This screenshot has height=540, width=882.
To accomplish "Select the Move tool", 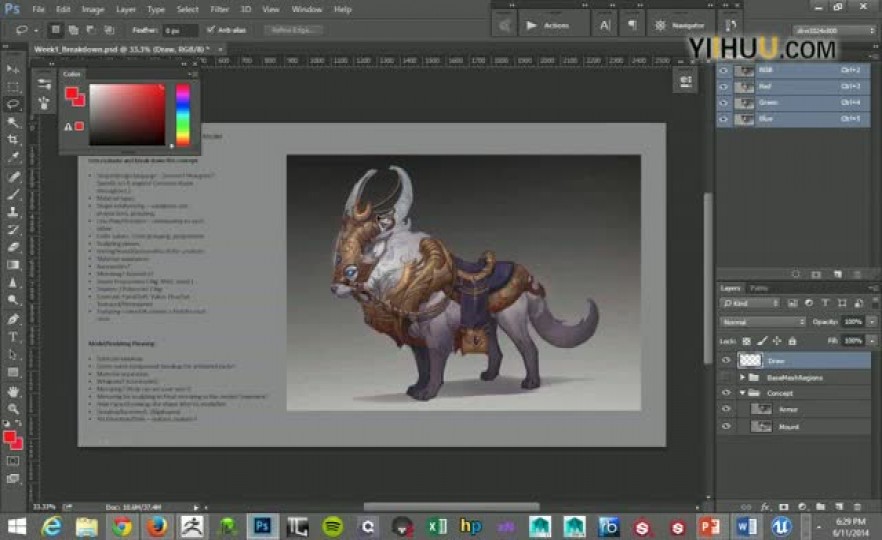I will click(x=12, y=69).
